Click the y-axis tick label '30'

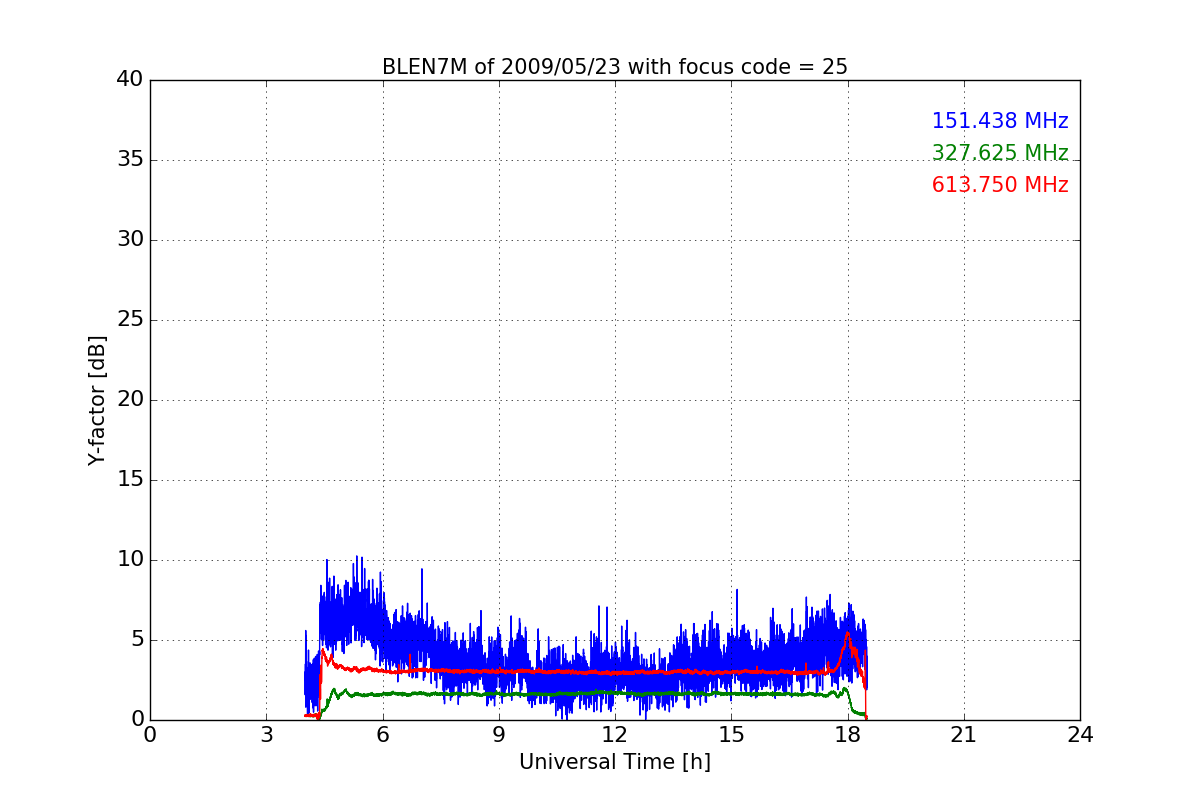pyautogui.click(x=130, y=240)
